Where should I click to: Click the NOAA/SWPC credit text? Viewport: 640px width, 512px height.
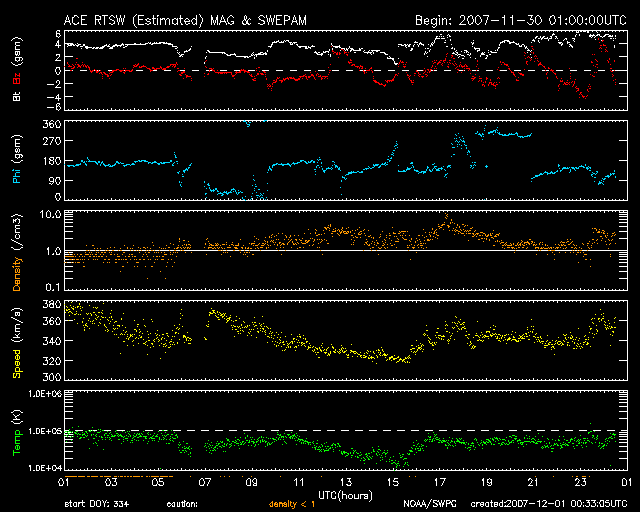pos(429,504)
